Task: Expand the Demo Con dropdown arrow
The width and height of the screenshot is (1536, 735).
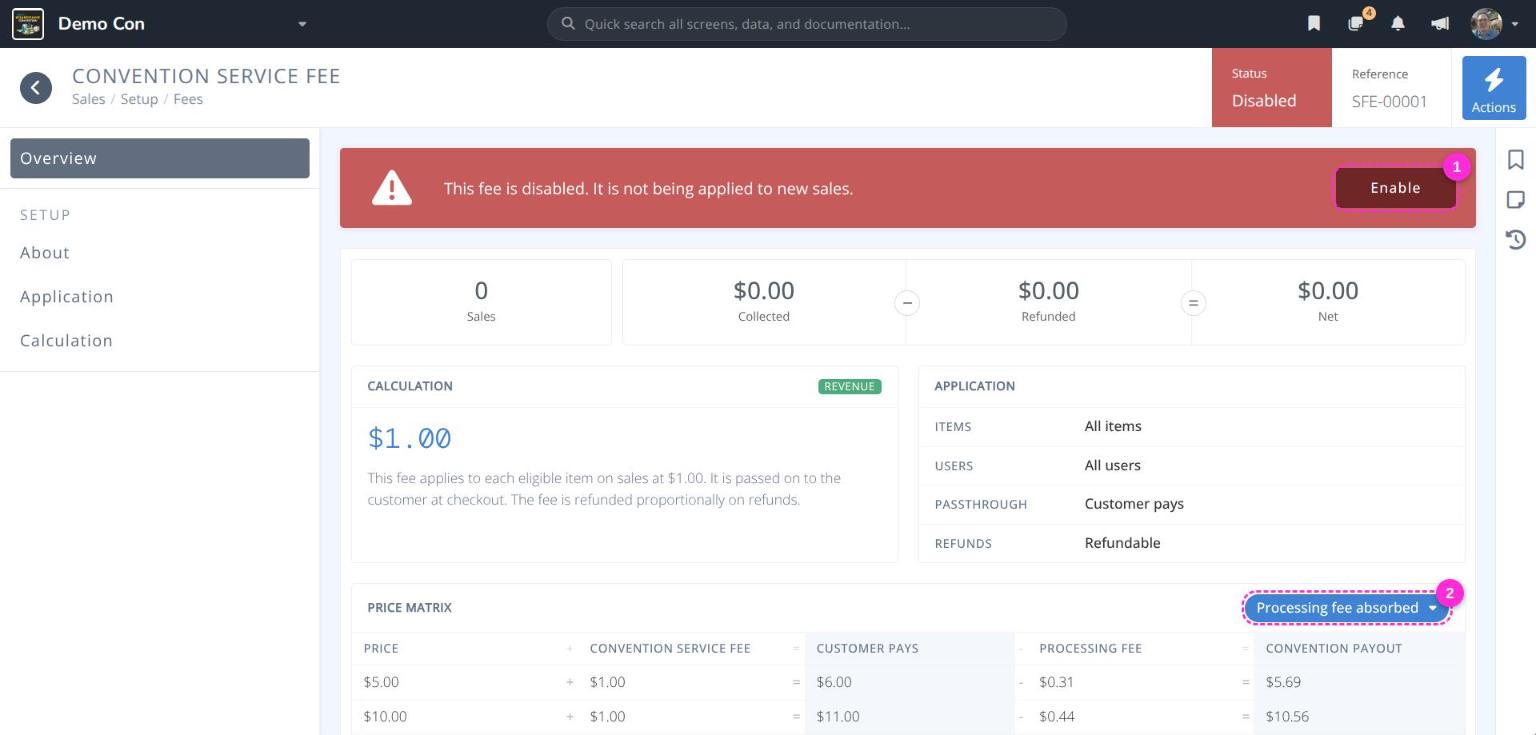Action: [x=302, y=24]
